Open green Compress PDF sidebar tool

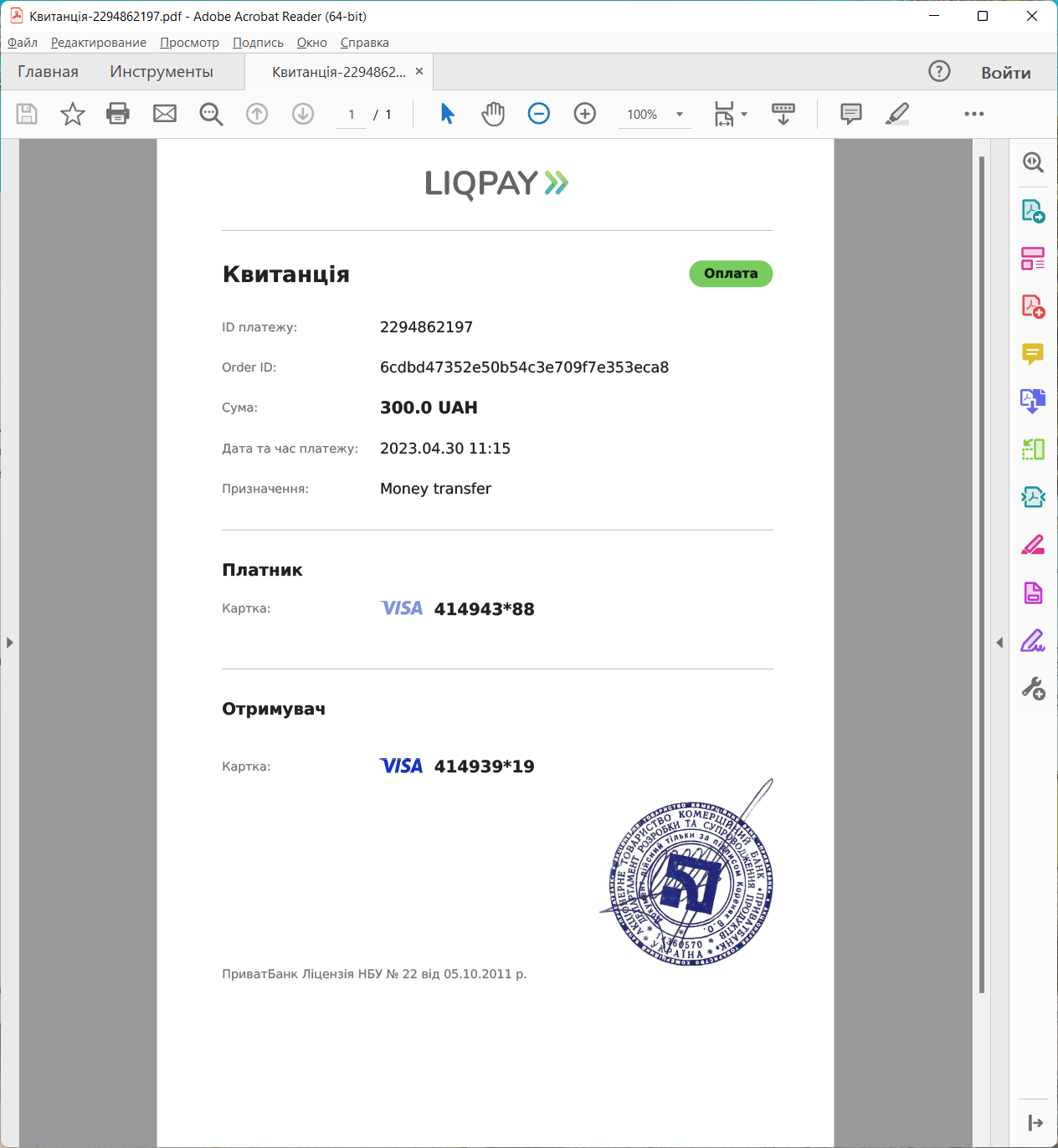pos(1033,449)
